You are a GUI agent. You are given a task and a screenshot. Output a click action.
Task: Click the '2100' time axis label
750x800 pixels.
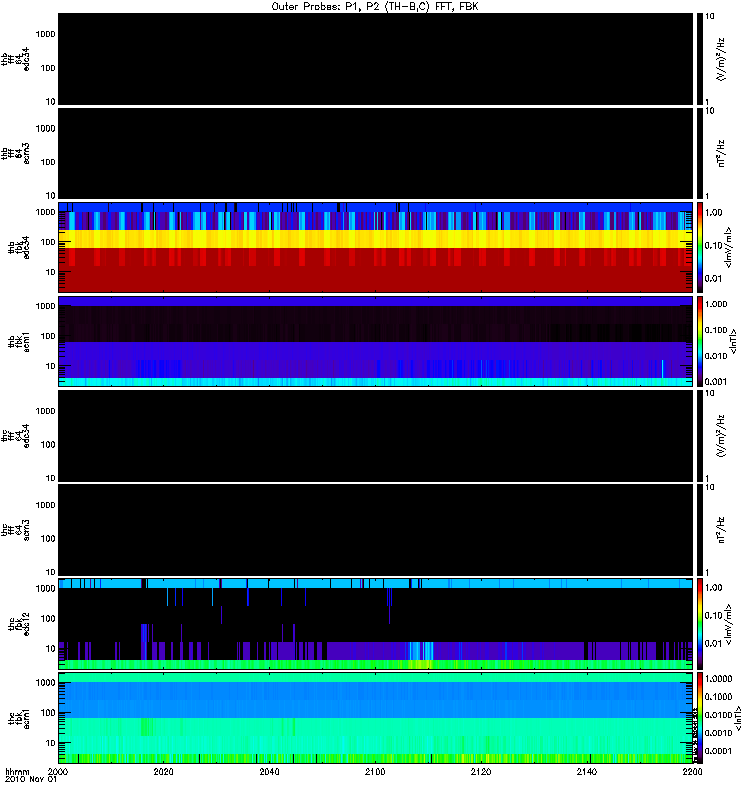(375, 771)
